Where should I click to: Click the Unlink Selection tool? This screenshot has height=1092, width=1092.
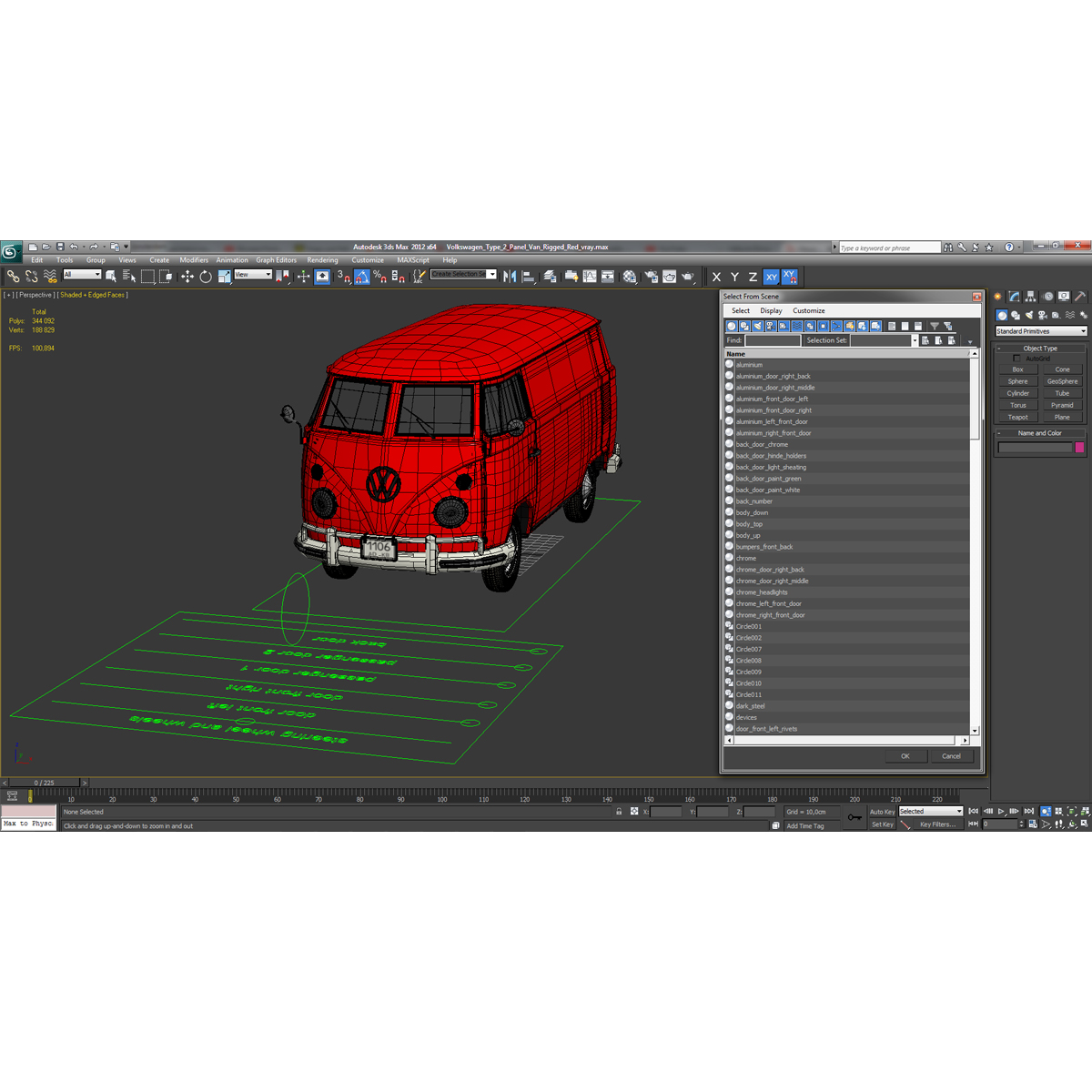pyautogui.click(x=32, y=277)
